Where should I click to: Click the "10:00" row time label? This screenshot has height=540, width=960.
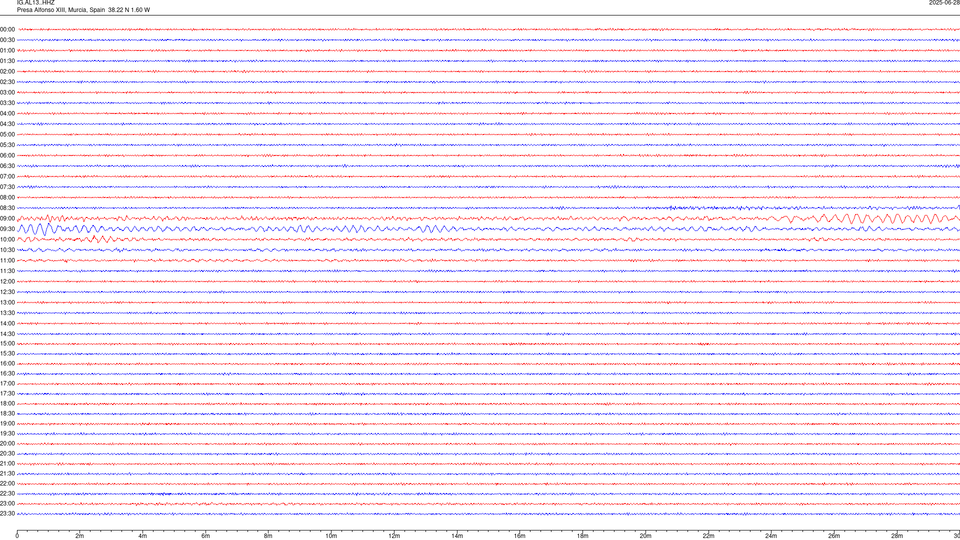[x=7, y=240]
